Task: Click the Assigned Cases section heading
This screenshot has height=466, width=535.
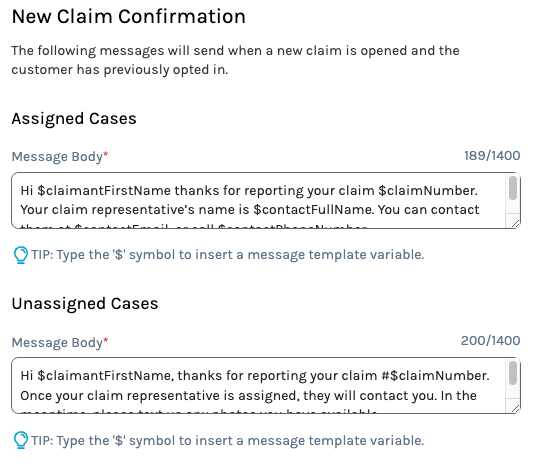Action: (x=74, y=119)
